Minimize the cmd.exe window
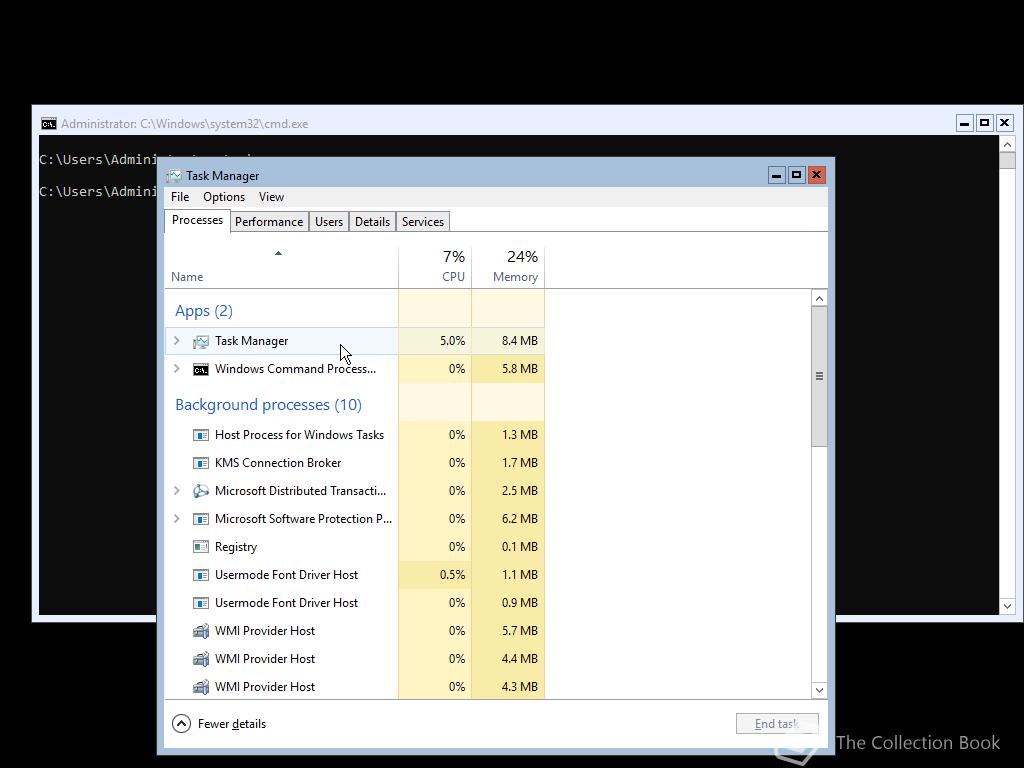Screen dimensions: 1024x768 coord(965,123)
